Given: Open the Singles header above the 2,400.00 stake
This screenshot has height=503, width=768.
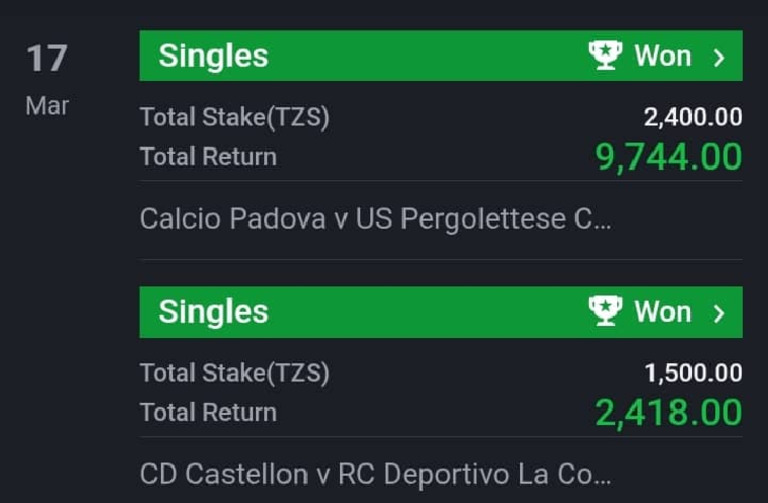Looking at the screenshot, I should coord(213,56).
